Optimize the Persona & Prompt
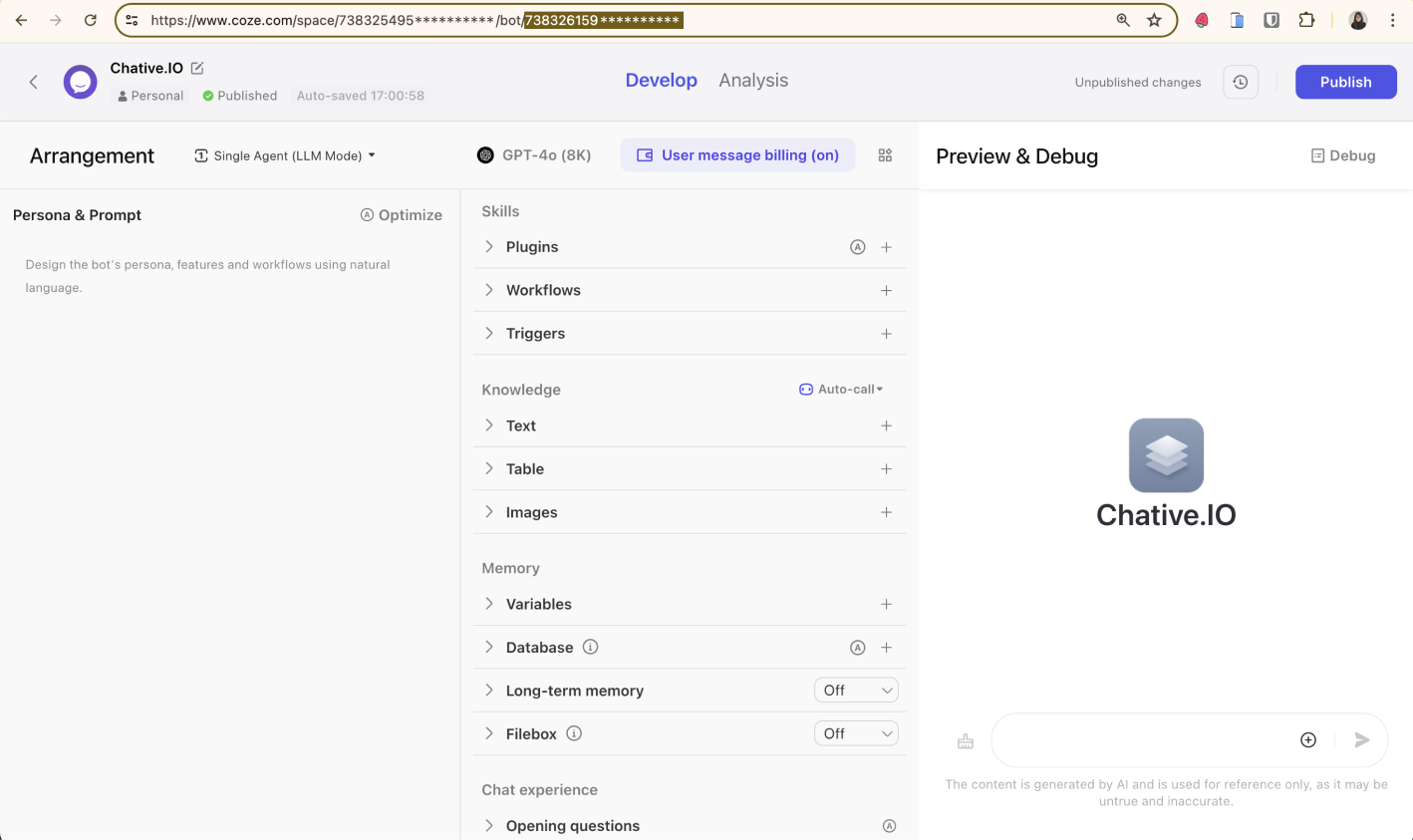The width and height of the screenshot is (1413, 840). point(401,215)
